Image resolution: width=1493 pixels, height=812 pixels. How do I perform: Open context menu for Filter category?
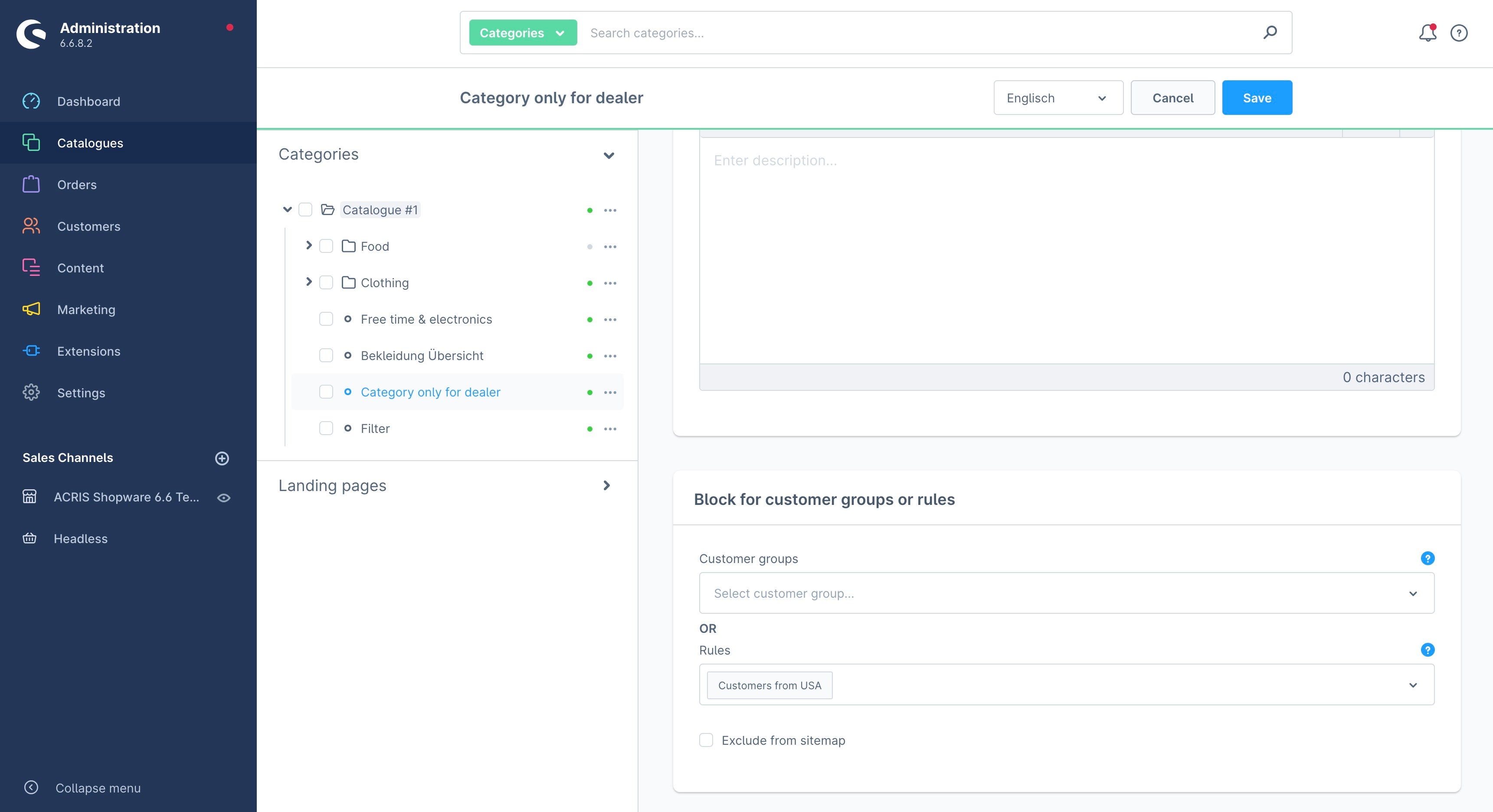coord(610,429)
